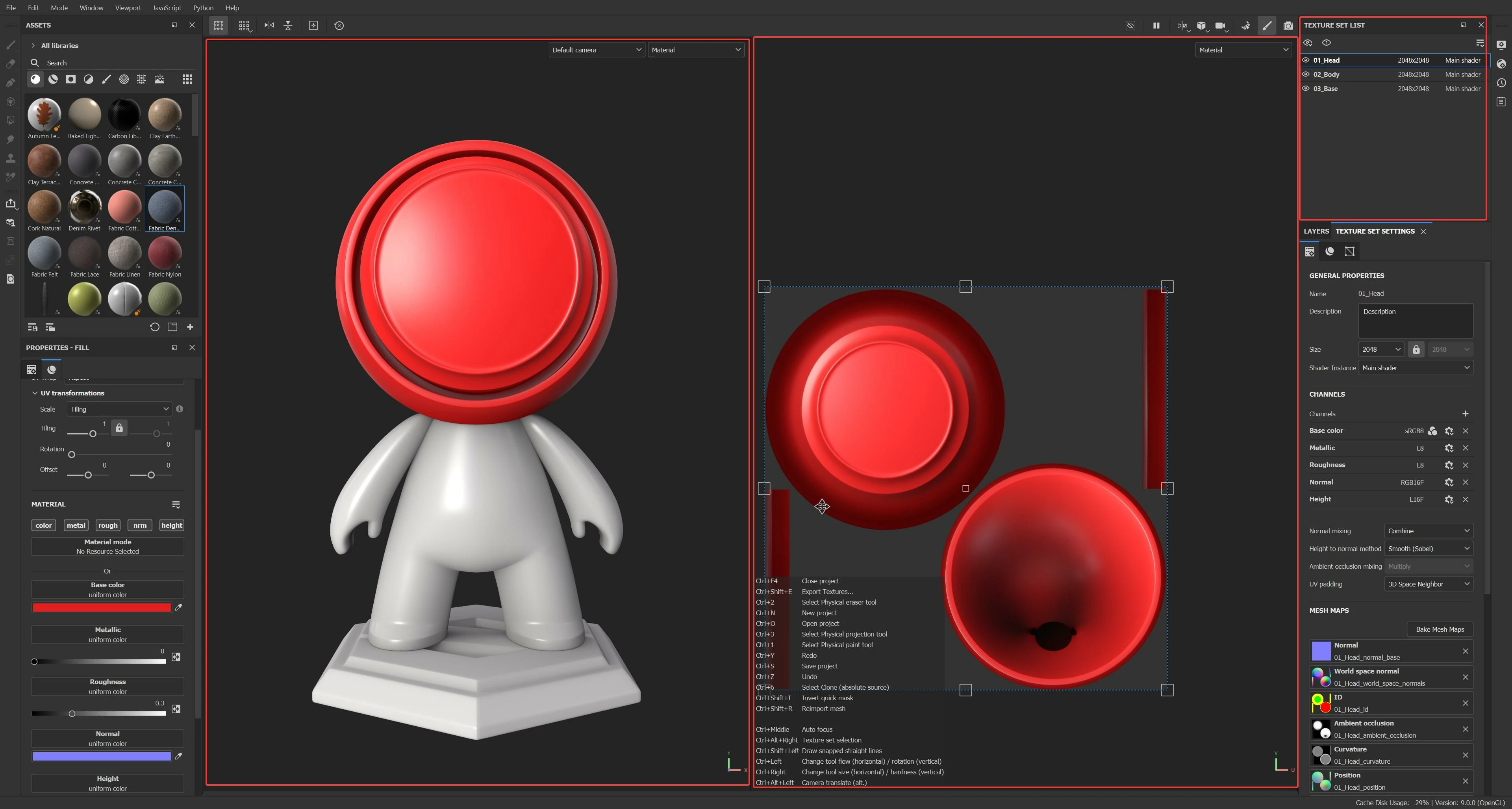Toggle the Tiling lock button
The image size is (1512, 809).
pos(119,428)
